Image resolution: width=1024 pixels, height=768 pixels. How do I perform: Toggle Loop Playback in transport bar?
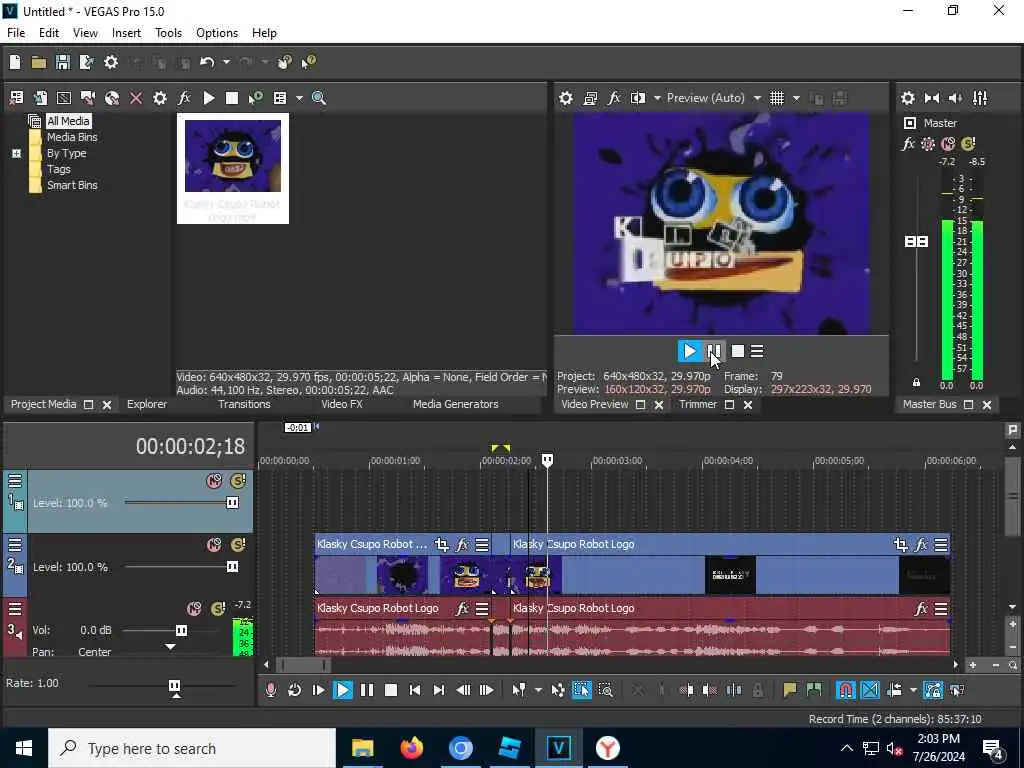click(295, 690)
